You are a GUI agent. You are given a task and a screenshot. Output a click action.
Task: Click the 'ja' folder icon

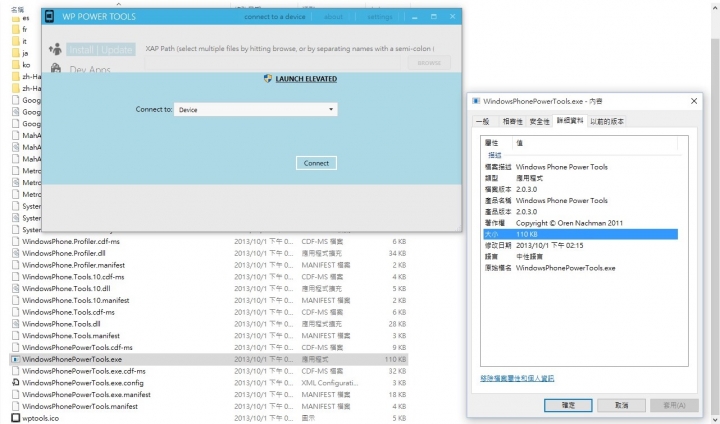[16, 53]
